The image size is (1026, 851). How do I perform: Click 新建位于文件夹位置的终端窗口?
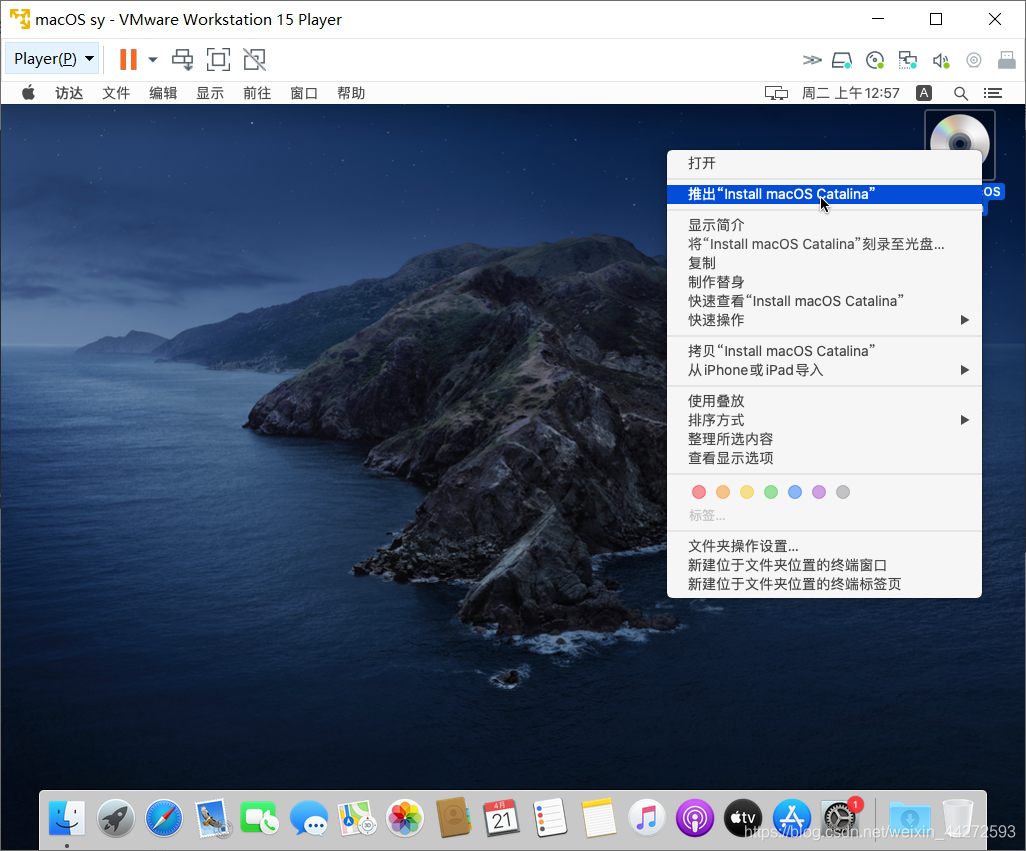pyautogui.click(x=787, y=565)
